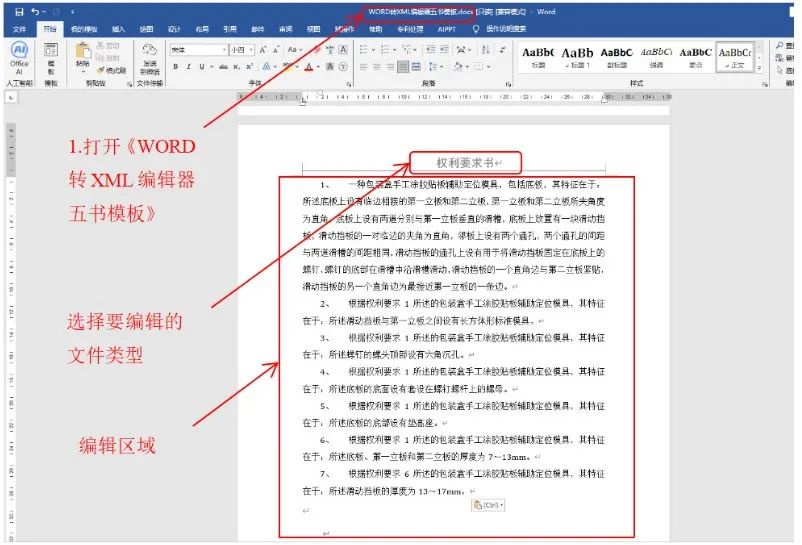Apply subscript formatting
Image resolution: width=802 pixels, height=545 pixels.
(236, 66)
